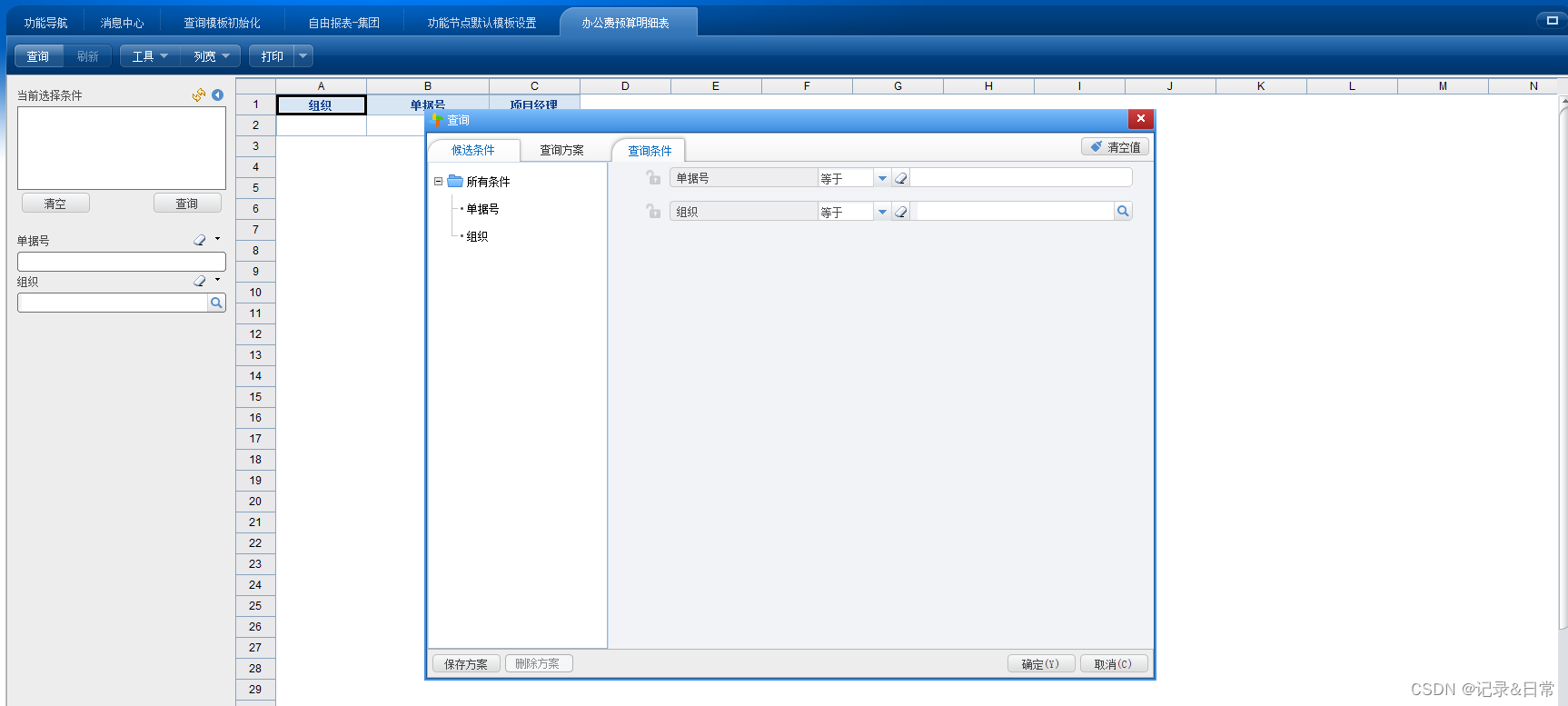
Task: Click the refresh icon beside 当前选择条件
Action: click(x=198, y=94)
